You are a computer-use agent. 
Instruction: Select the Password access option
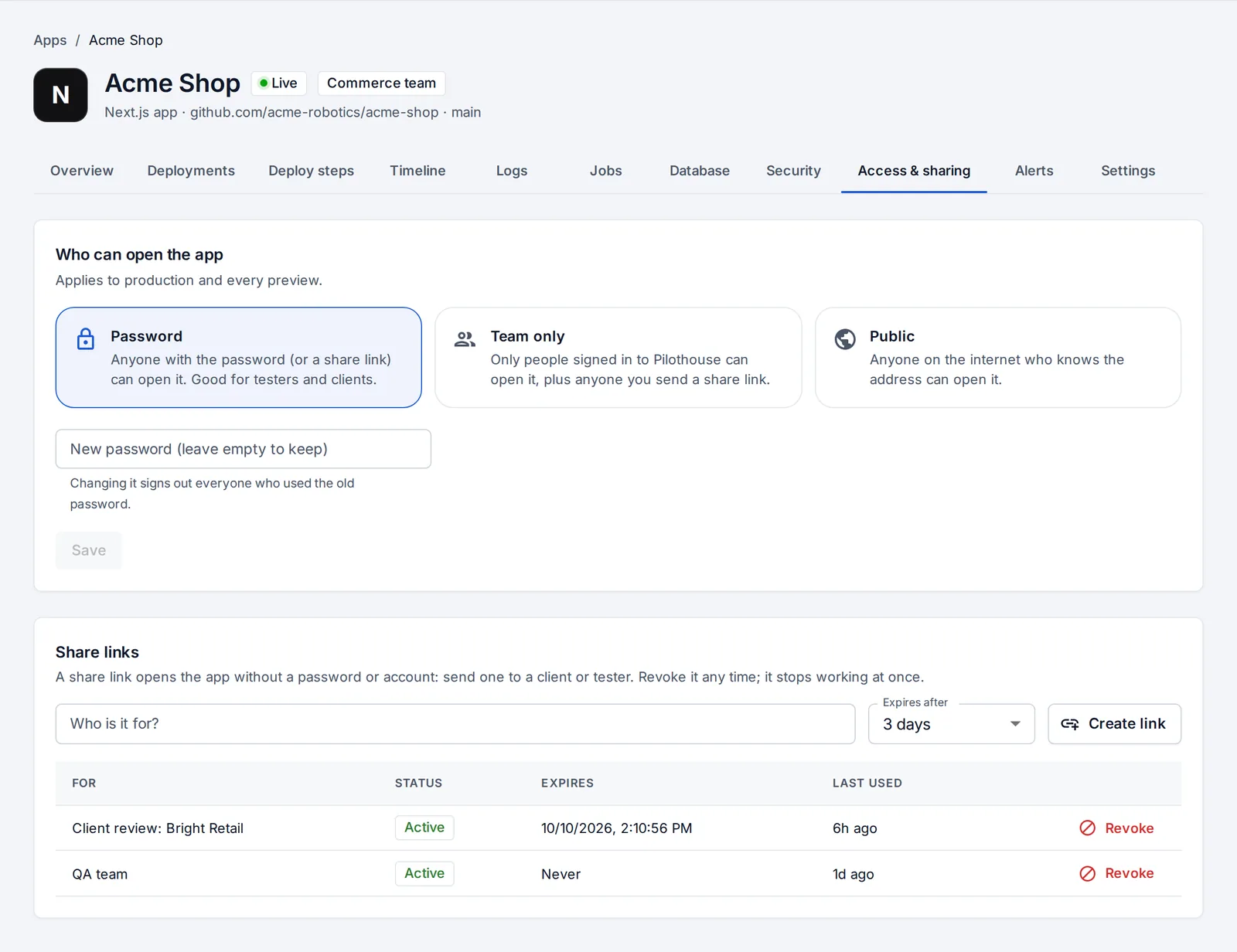click(238, 358)
